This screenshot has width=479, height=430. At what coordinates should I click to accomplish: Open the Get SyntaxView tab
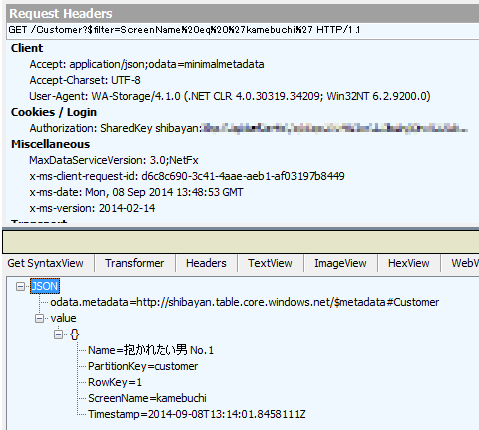click(45, 263)
